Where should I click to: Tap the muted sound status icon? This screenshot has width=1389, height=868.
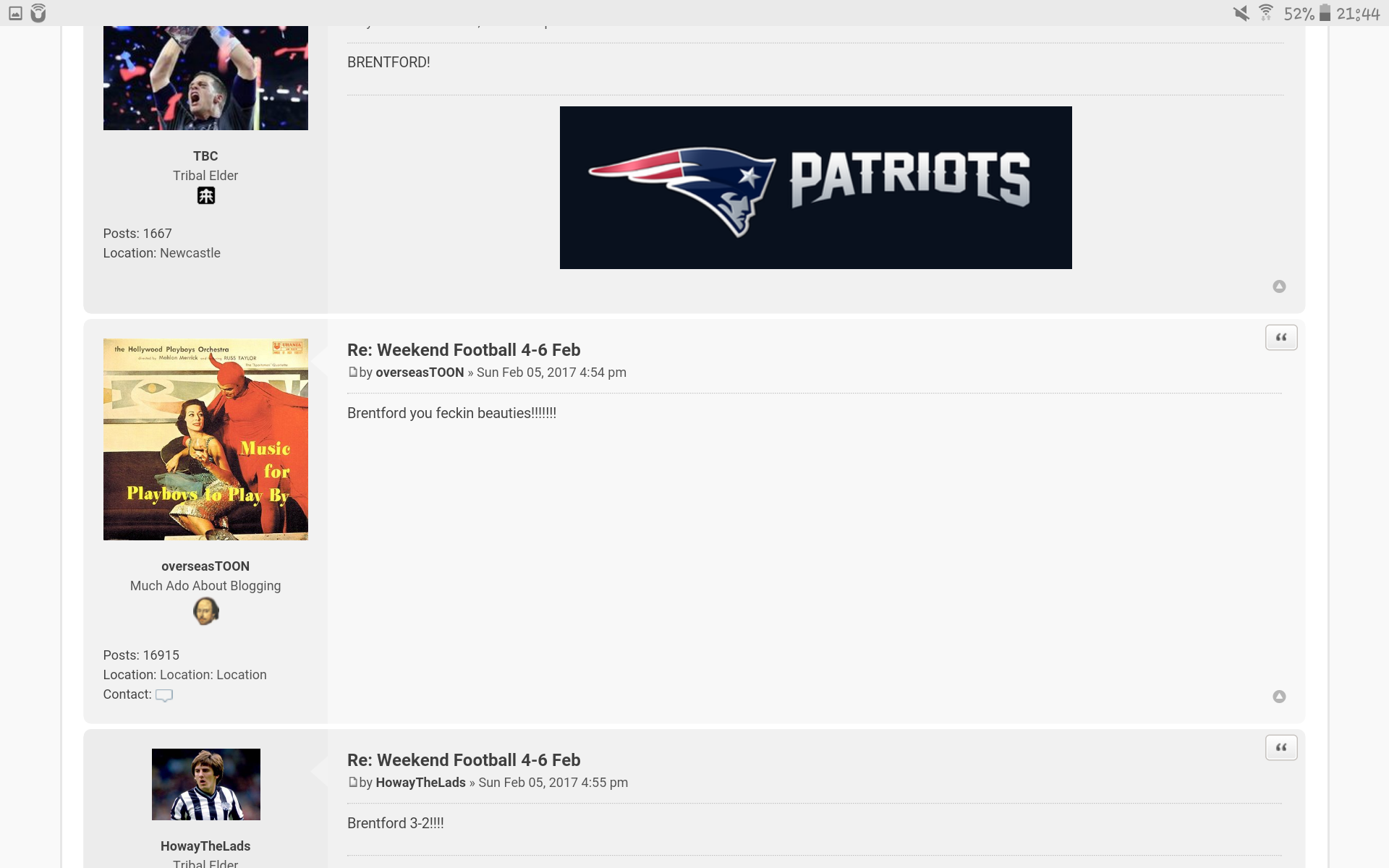pos(1241,13)
